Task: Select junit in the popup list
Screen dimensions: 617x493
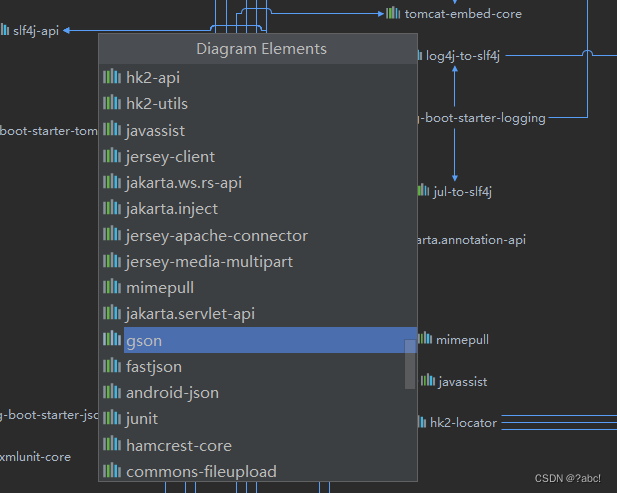Action: 258,419
